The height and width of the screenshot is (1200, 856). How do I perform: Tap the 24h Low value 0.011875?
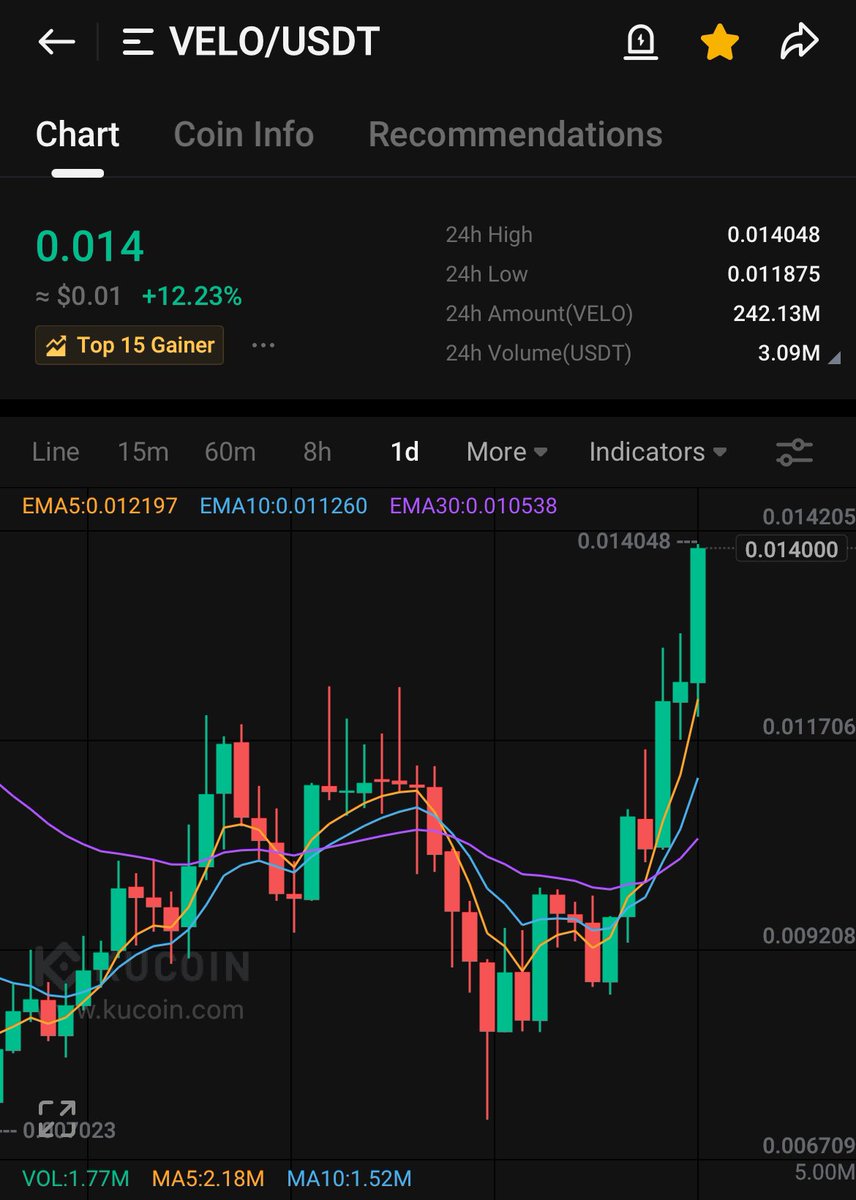tap(773, 274)
